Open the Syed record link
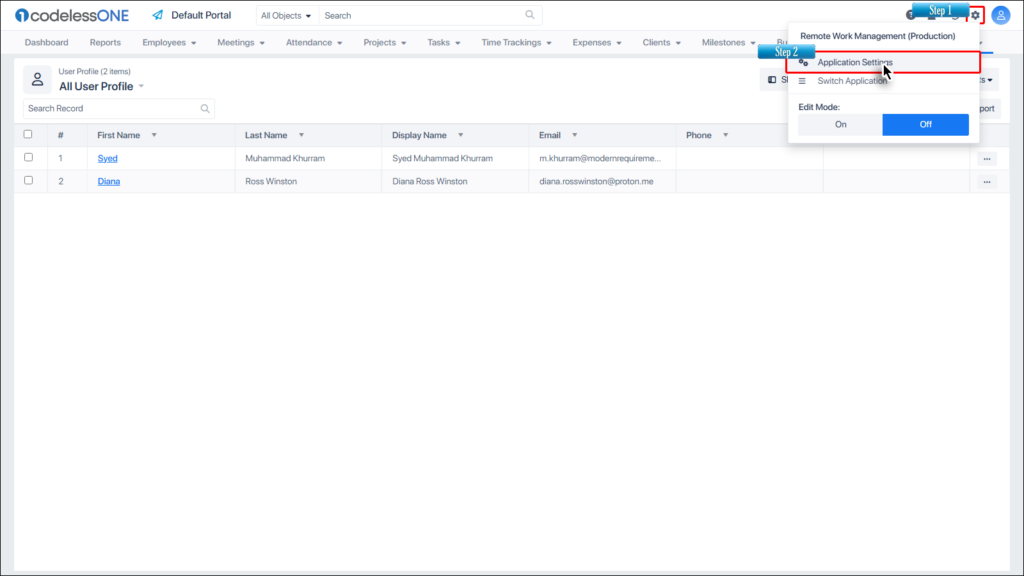Screen dimensions: 1024x576 108,159
